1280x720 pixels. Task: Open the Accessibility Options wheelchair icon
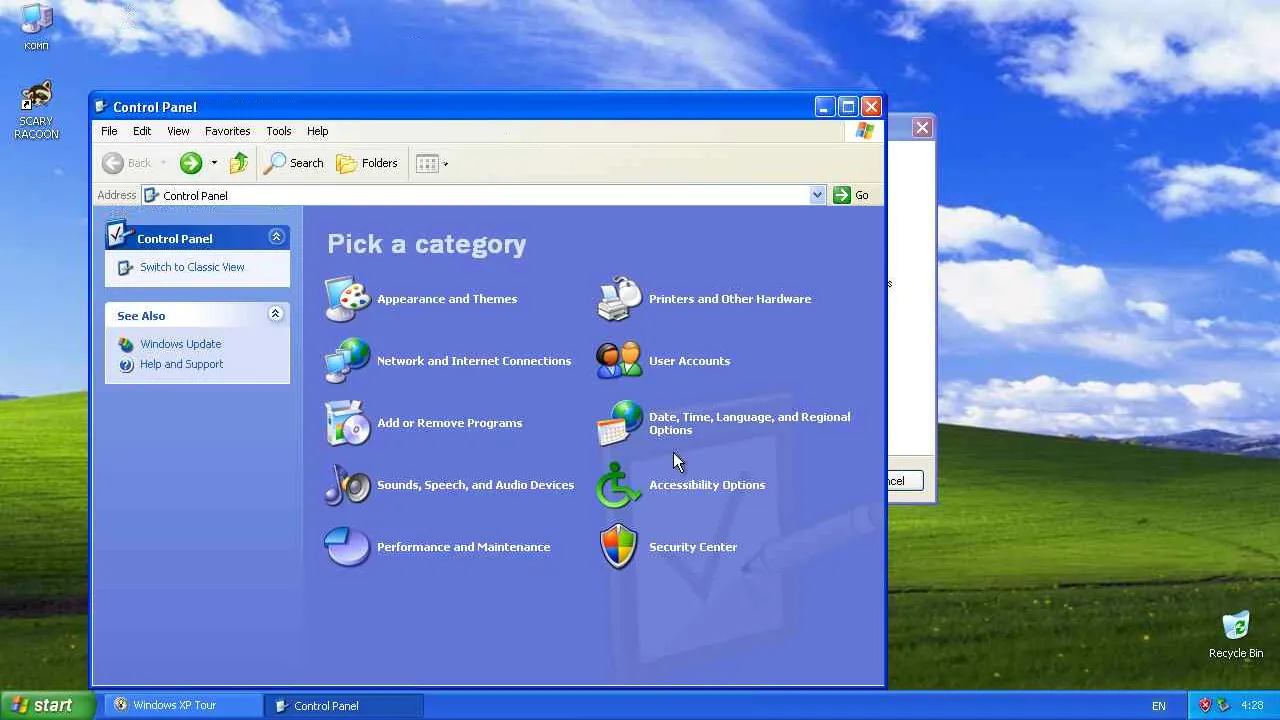pos(620,485)
